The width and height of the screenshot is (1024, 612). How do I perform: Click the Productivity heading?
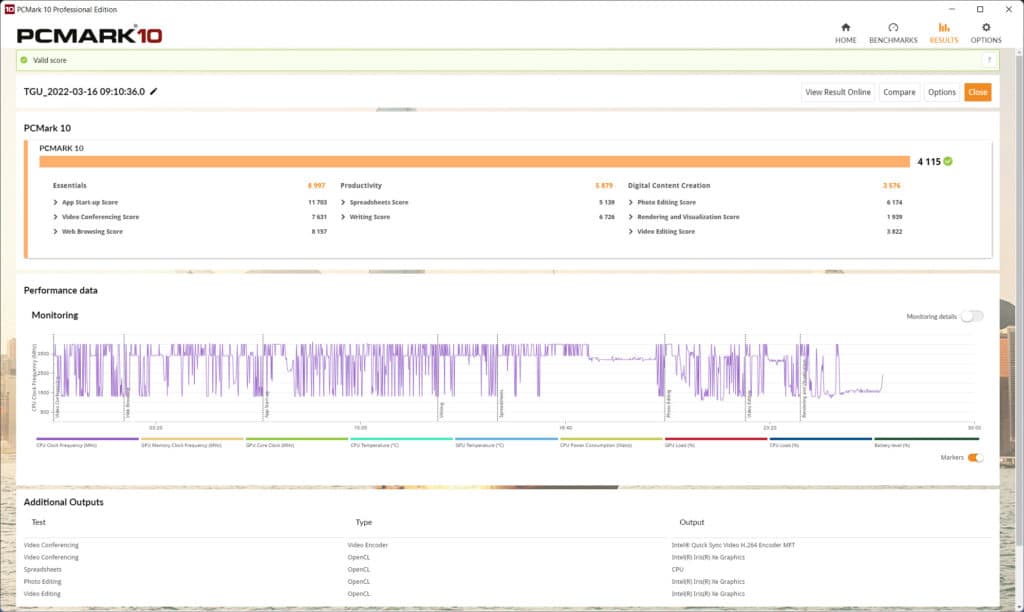tap(360, 185)
